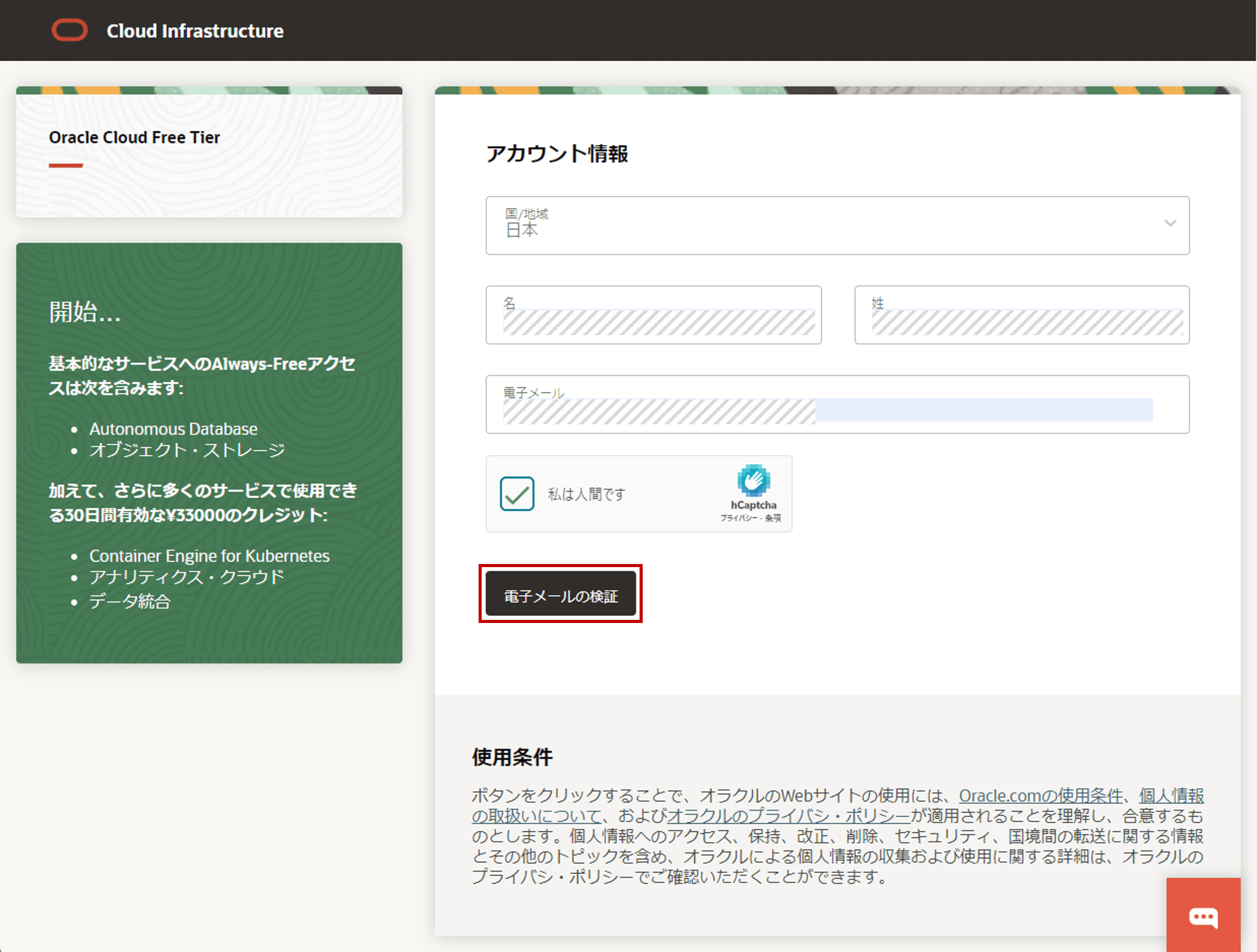Open Oracle.comの使用条件 link

(1041, 795)
